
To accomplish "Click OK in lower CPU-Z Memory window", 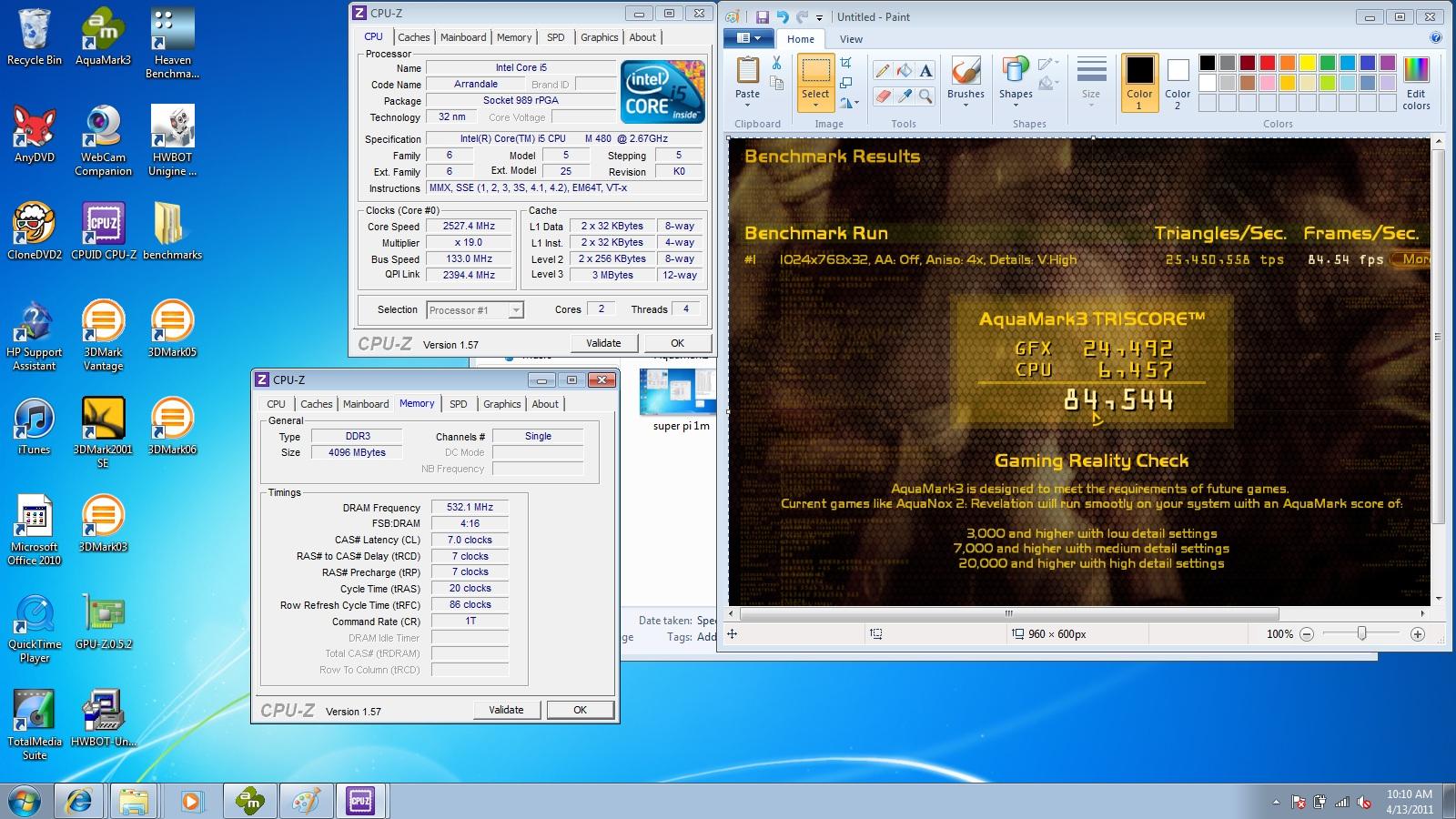I will [580, 710].
